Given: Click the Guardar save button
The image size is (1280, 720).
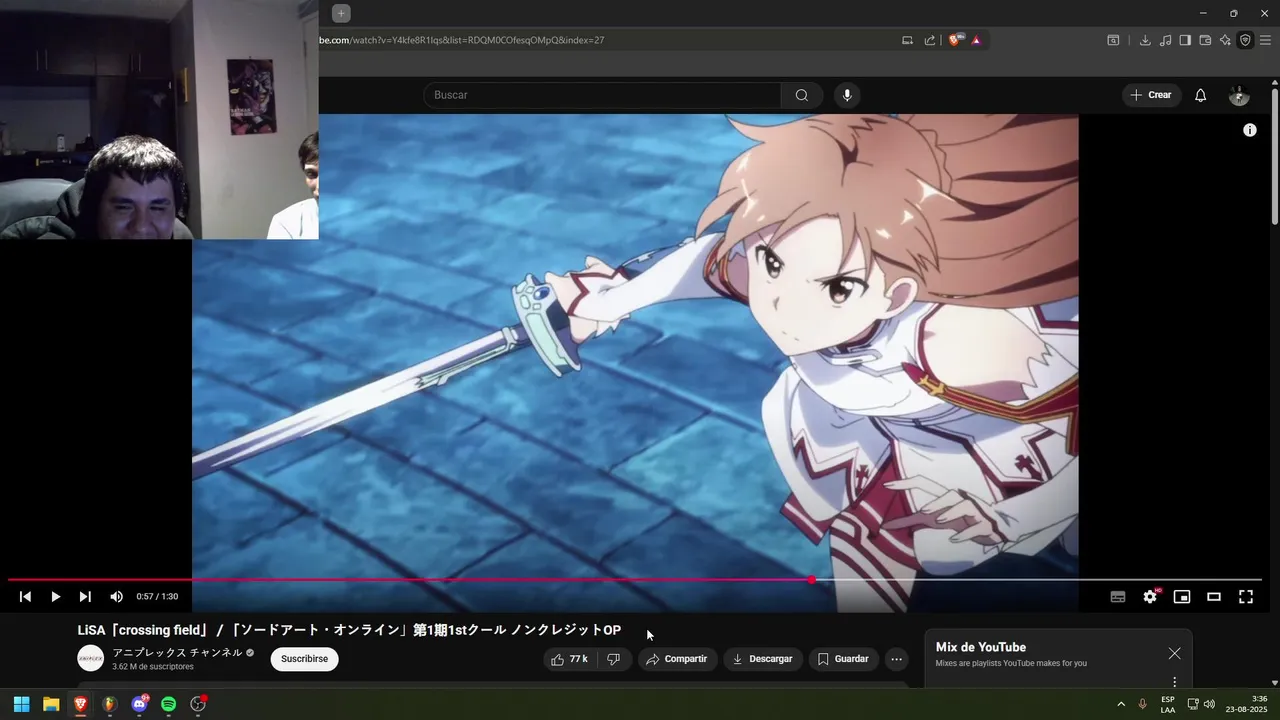Looking at the screenshot, I should pyautogui.click(x=843, y=659).
